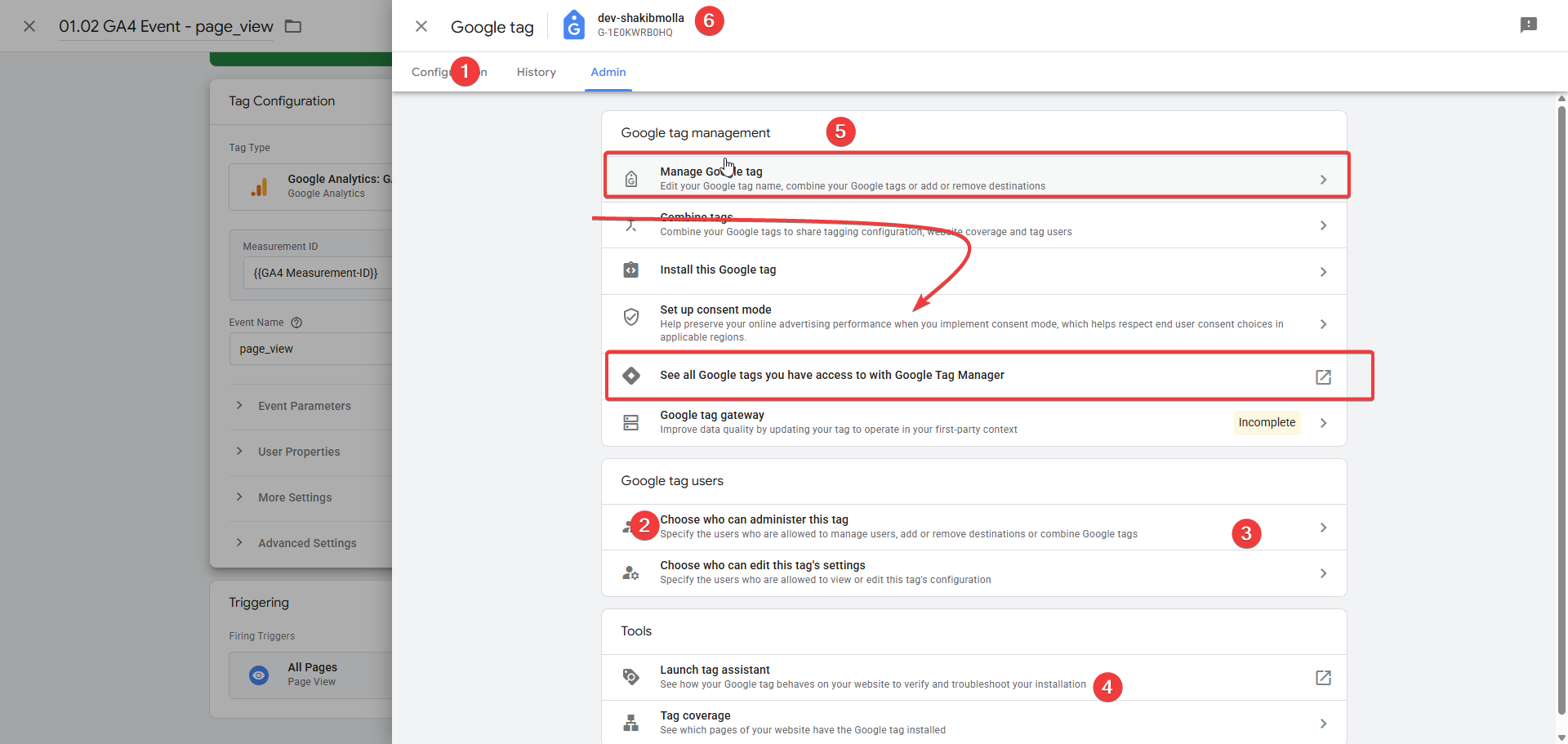Image resolution: width=1568 pixels, height=744 pixels.
Task: Open Manage Google tag
Action: coord(974,179)
